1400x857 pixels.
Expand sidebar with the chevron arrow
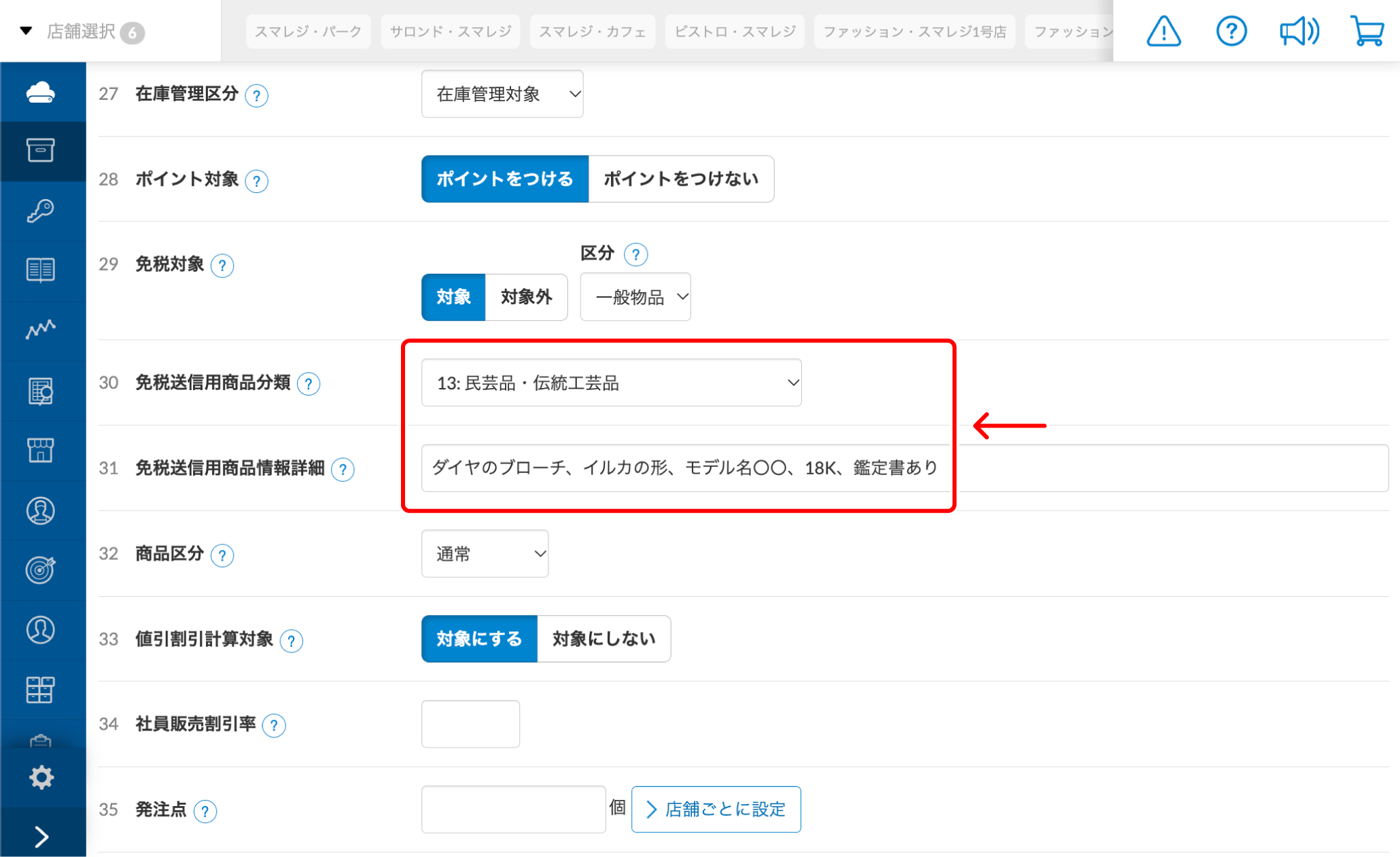click(41, 837)
